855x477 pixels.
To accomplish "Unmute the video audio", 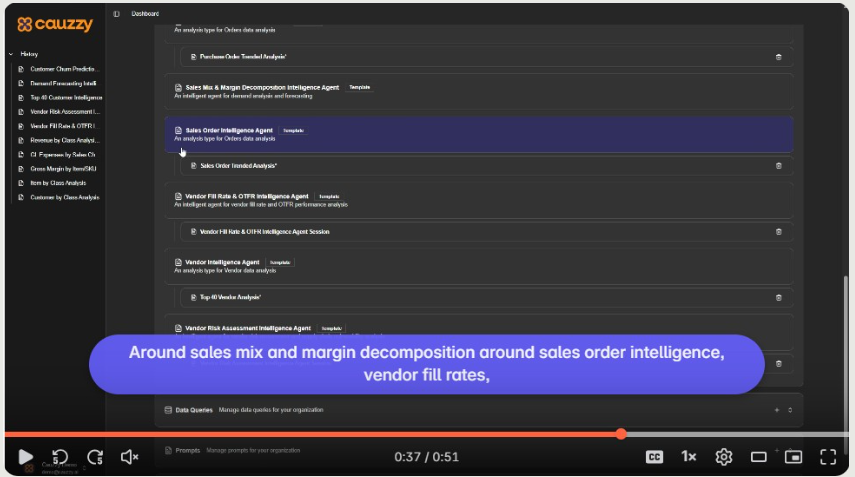I will [129, 457].
